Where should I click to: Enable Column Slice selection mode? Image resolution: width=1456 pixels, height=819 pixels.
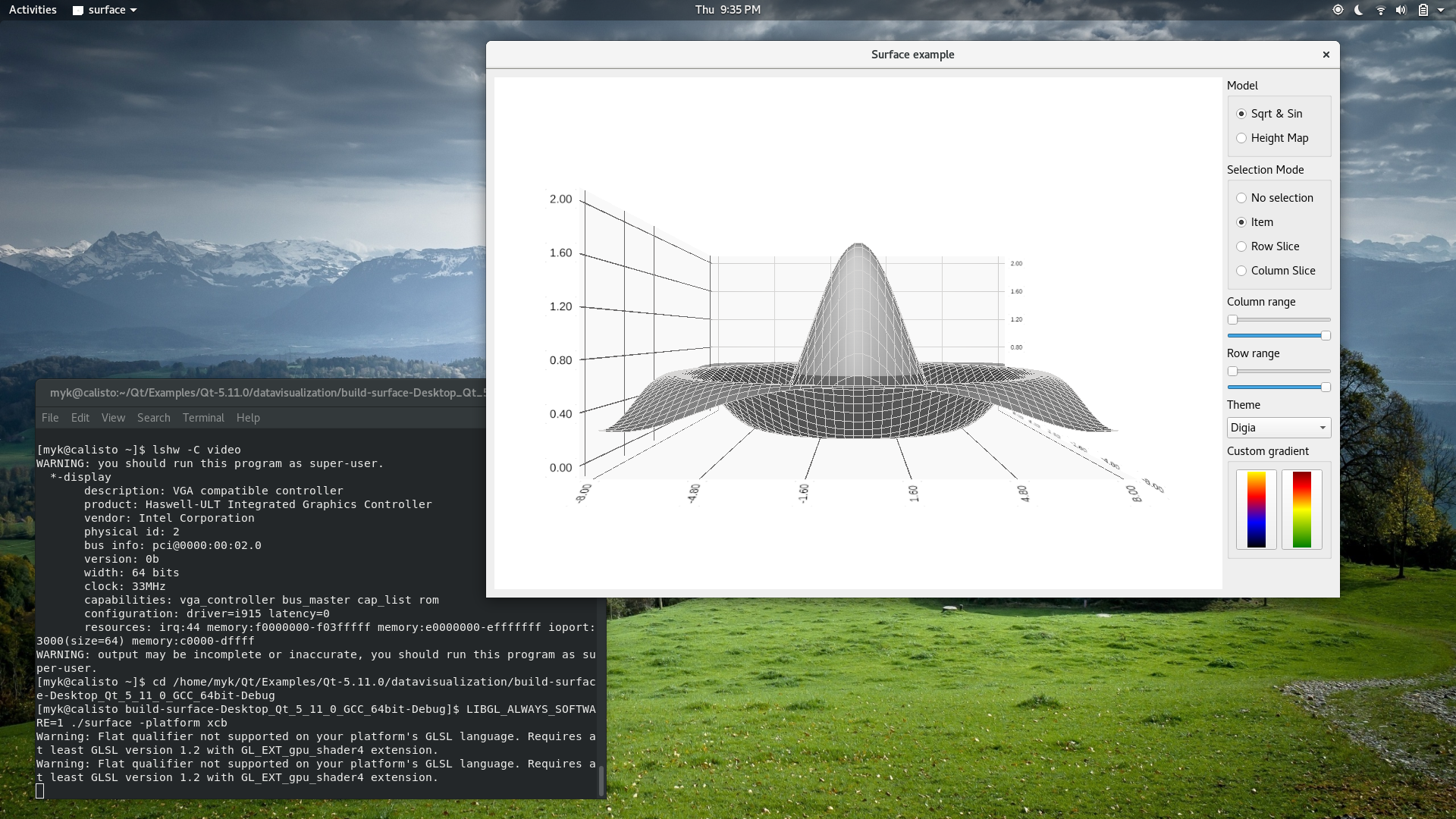coord(1241,271)
